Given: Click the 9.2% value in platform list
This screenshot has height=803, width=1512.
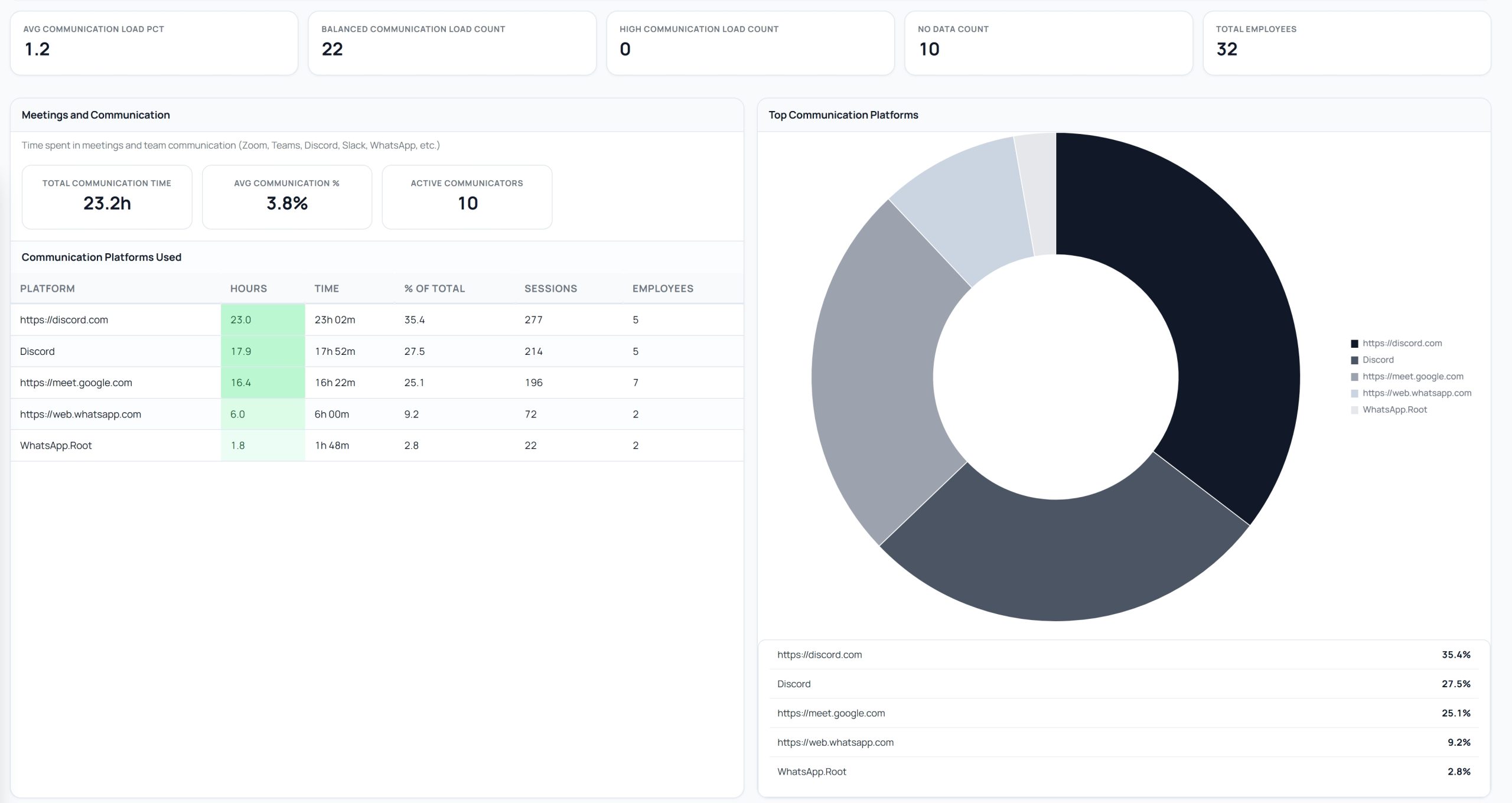Looking at the screenshot, I should point(1459,742).
